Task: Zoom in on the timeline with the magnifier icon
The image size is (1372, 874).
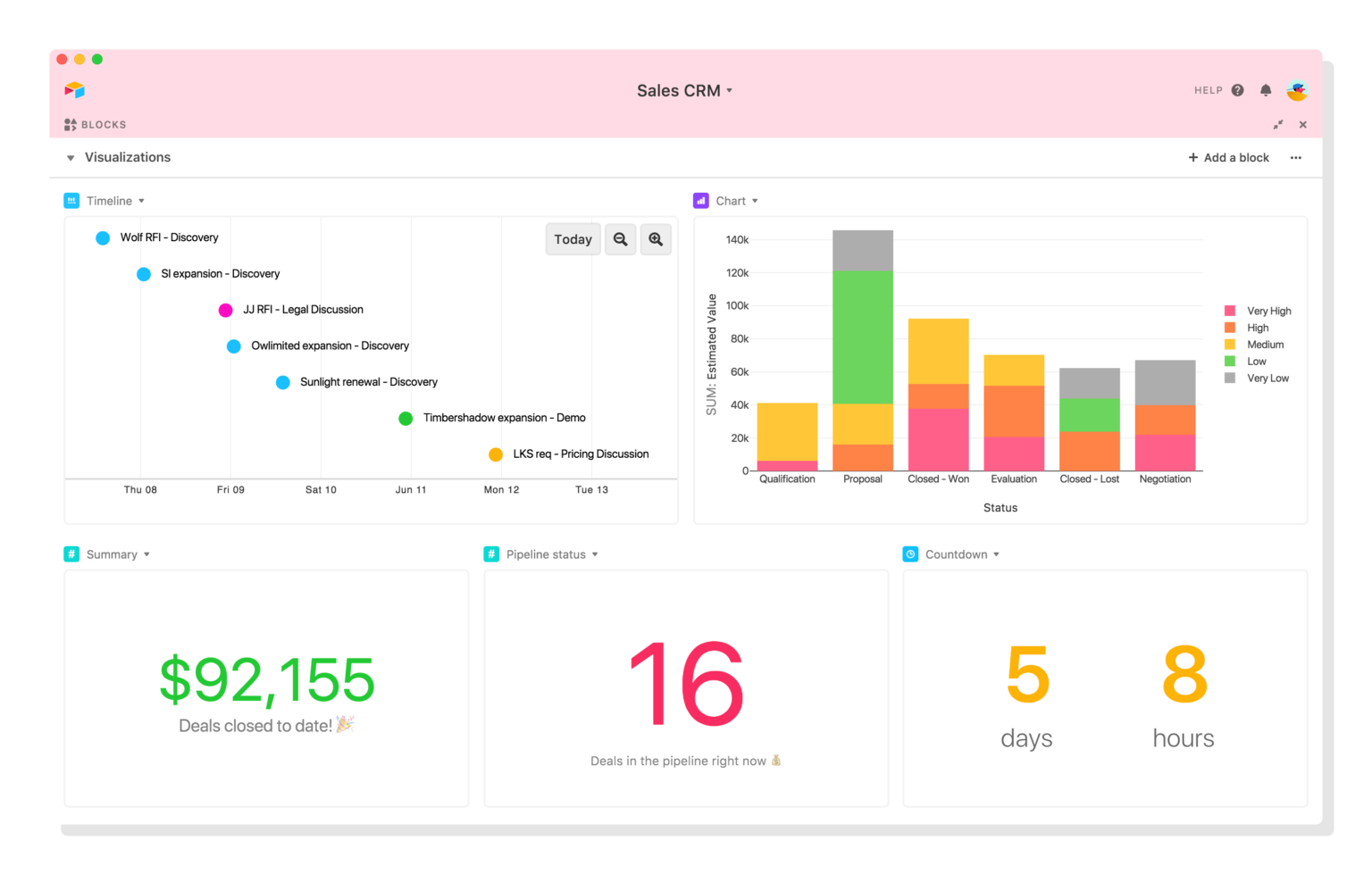Action: (x=656, y=238)
